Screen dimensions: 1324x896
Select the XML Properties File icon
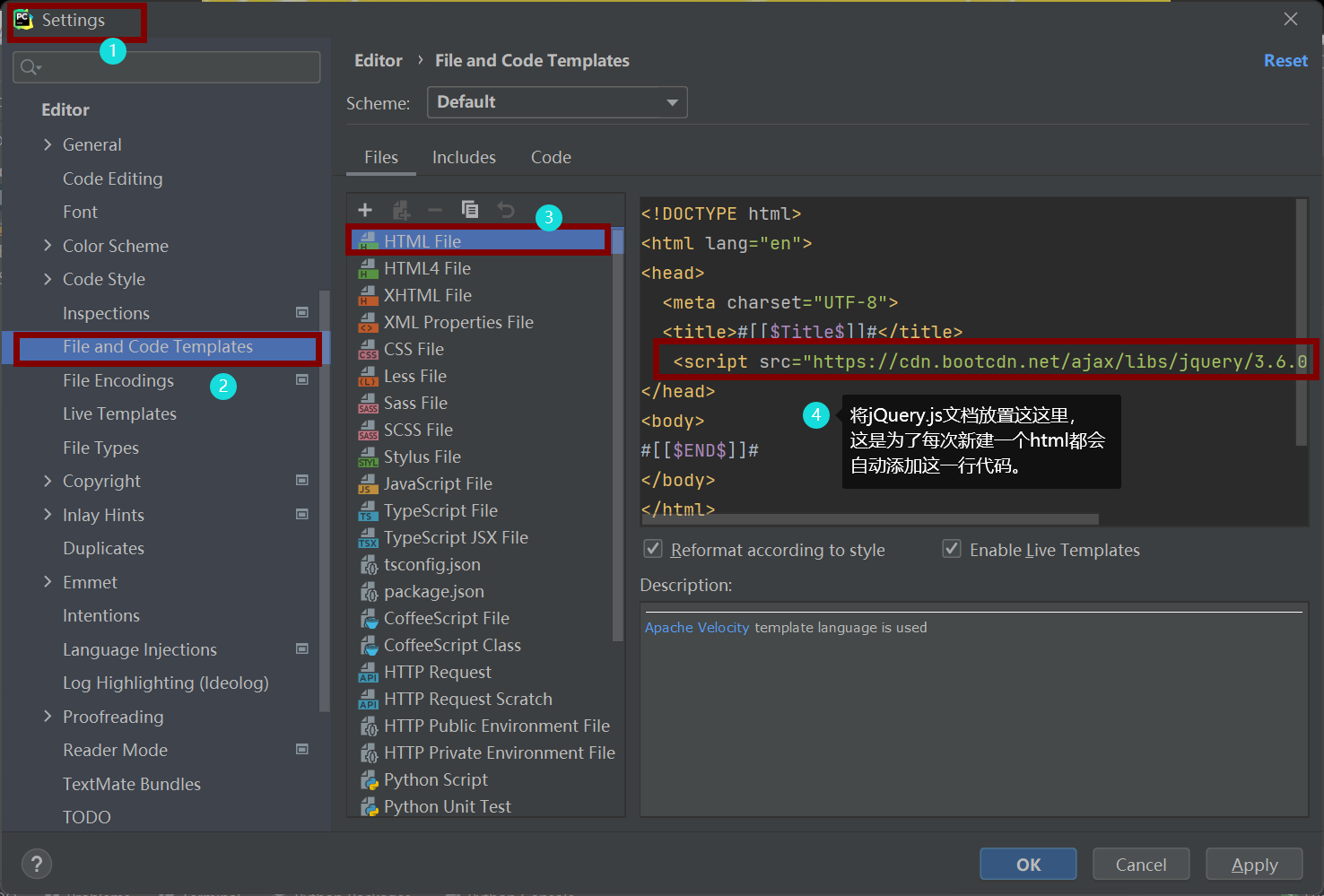click(x=368, y=323)
